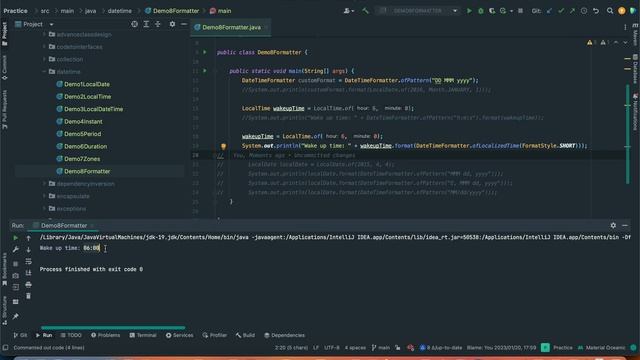Open Search Everywhere magnifier icon
The width and height of the screenshot is (640, 360).
point(610,11)
